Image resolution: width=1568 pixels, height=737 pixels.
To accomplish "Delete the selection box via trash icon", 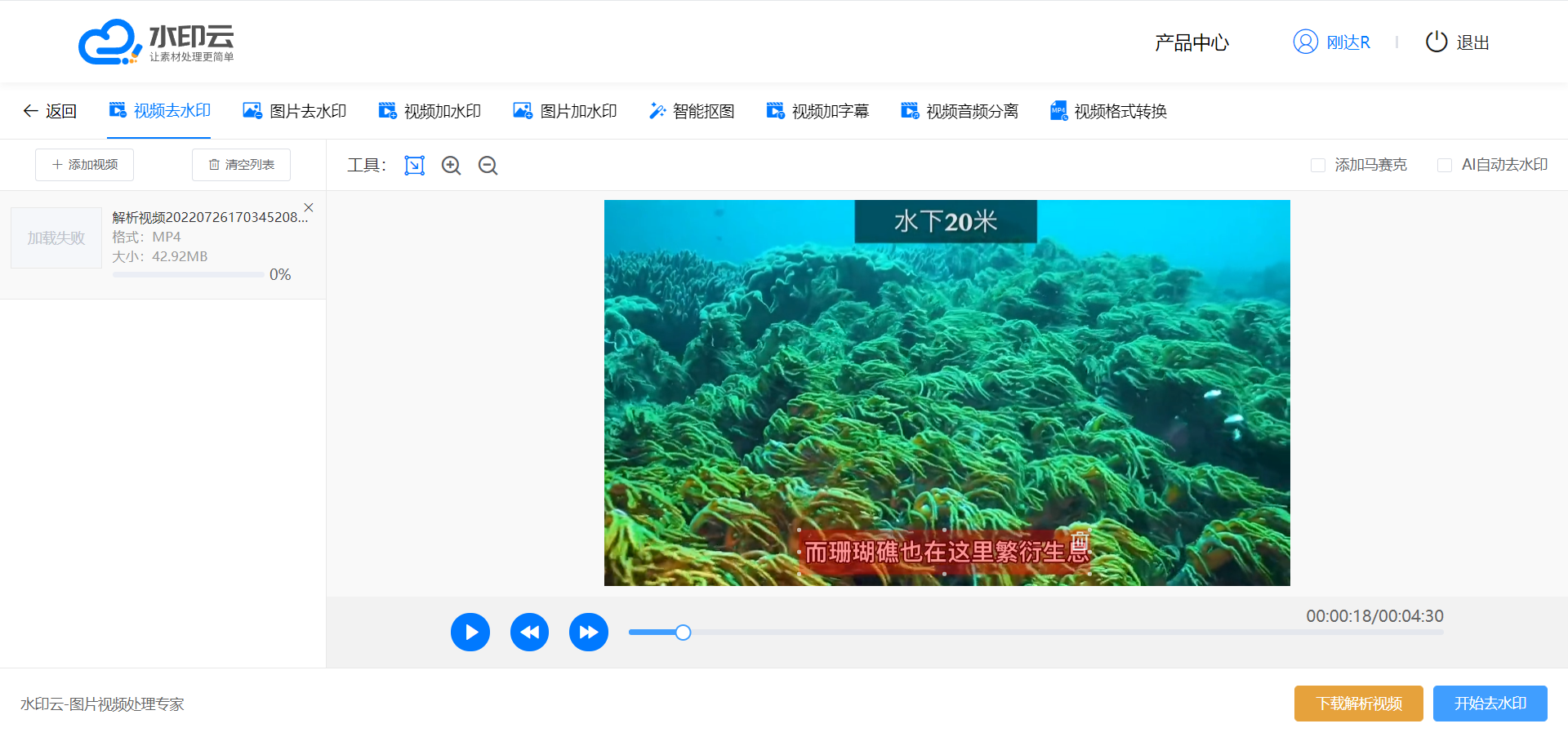I will click(x=1080, y=540).
